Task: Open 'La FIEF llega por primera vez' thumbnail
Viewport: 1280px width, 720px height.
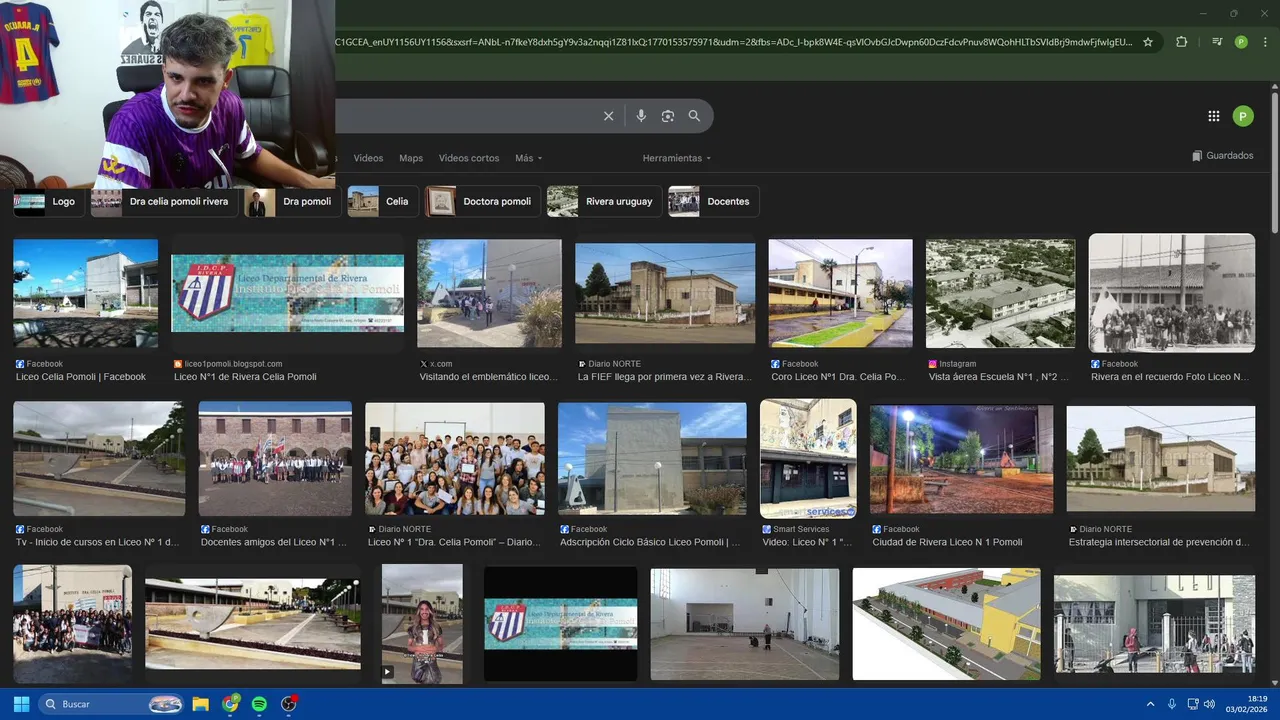Action: point(665,293)
